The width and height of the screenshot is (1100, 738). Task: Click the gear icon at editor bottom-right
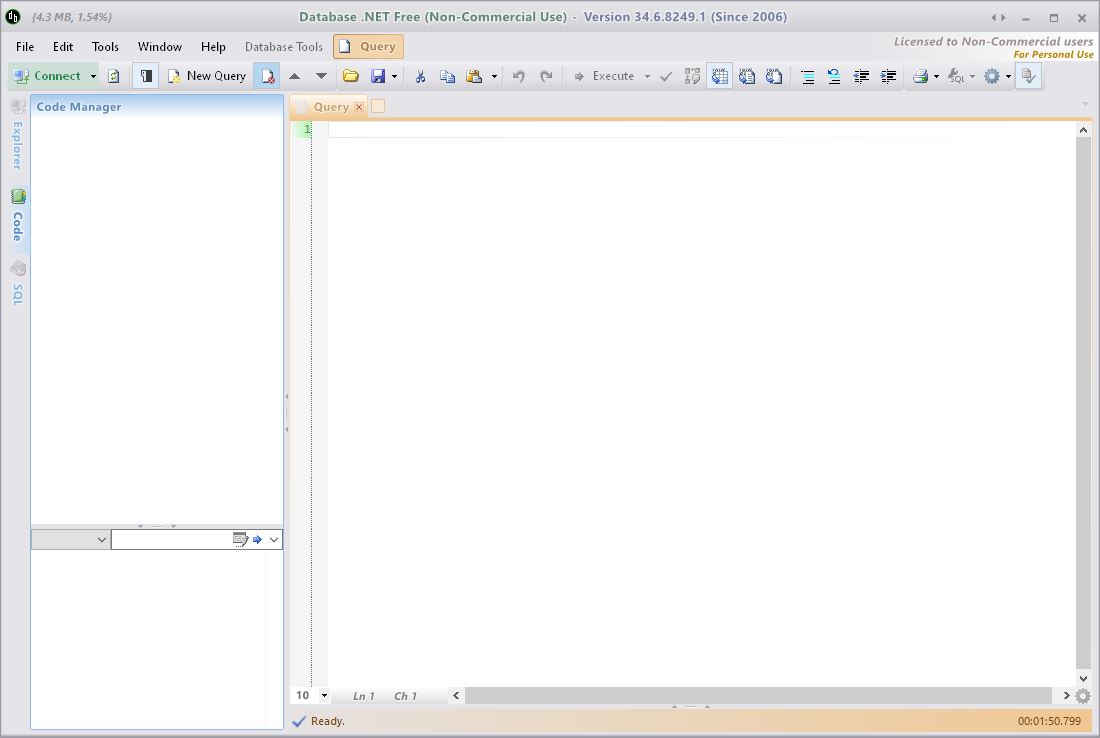click(1083, 696)
